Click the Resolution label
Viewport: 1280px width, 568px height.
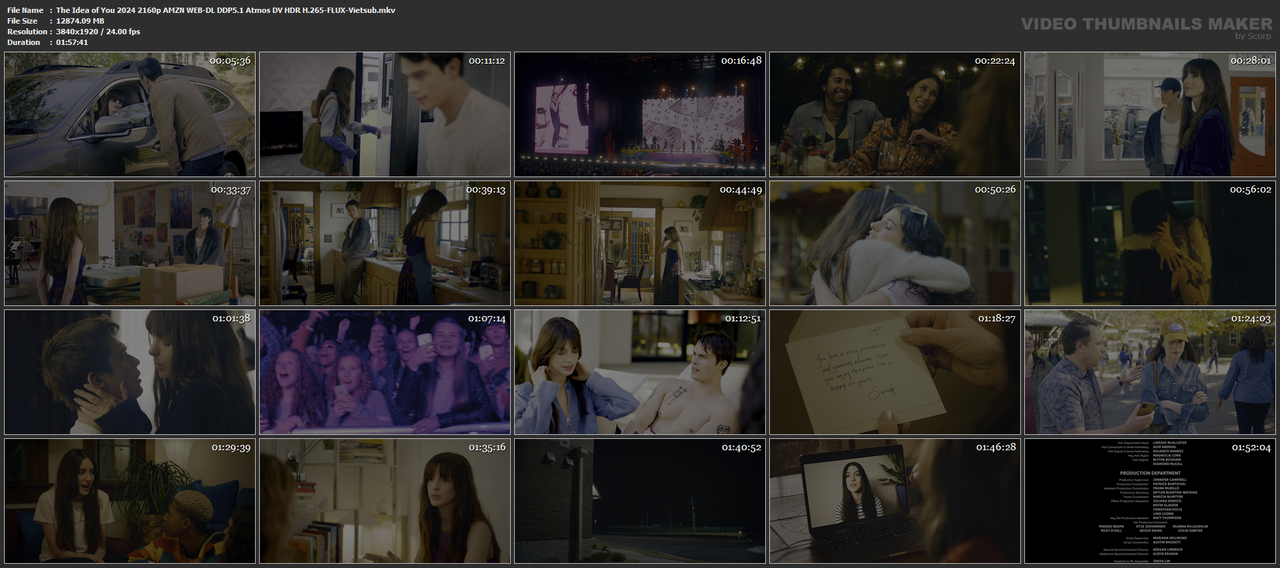[25, 32]
